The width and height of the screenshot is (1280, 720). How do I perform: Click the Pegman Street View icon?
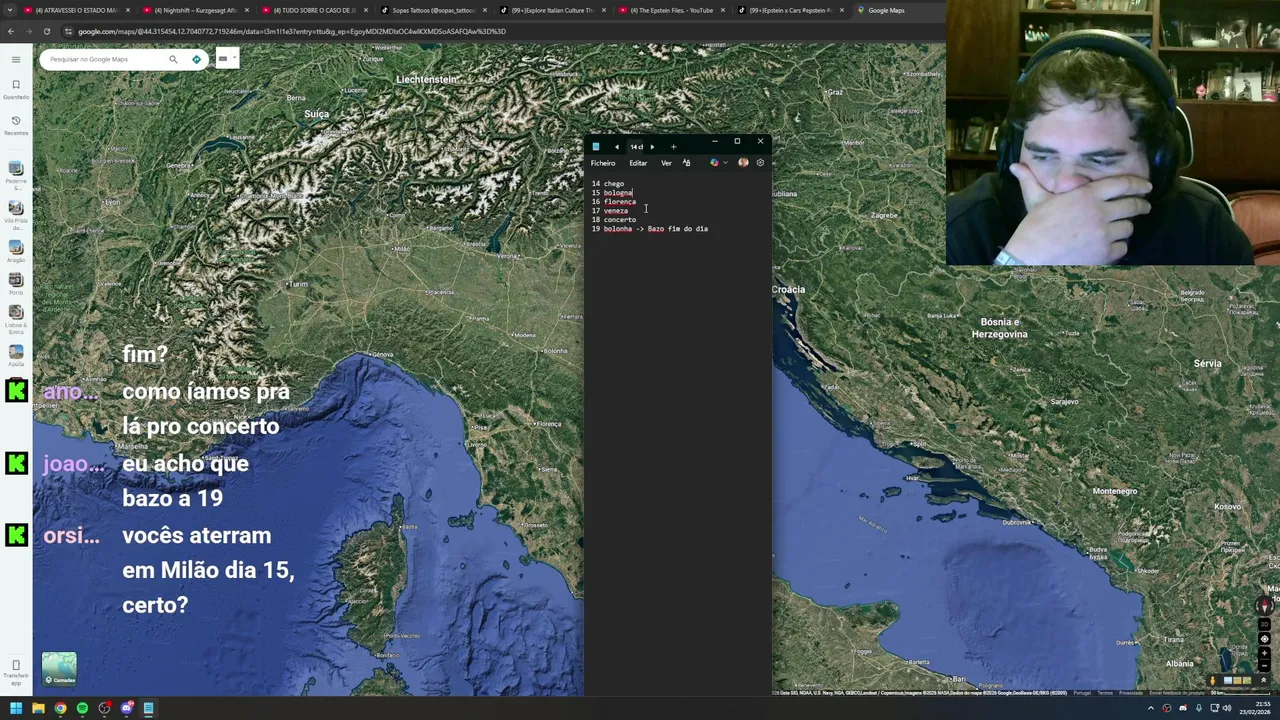coord(1213,680)
